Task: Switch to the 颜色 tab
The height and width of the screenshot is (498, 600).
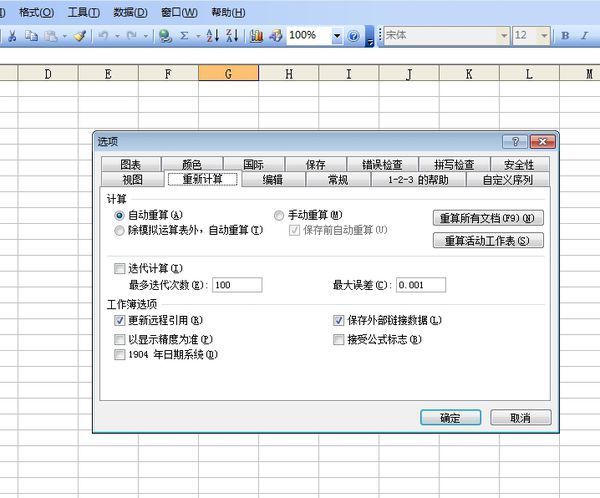Action: point(192,164)
